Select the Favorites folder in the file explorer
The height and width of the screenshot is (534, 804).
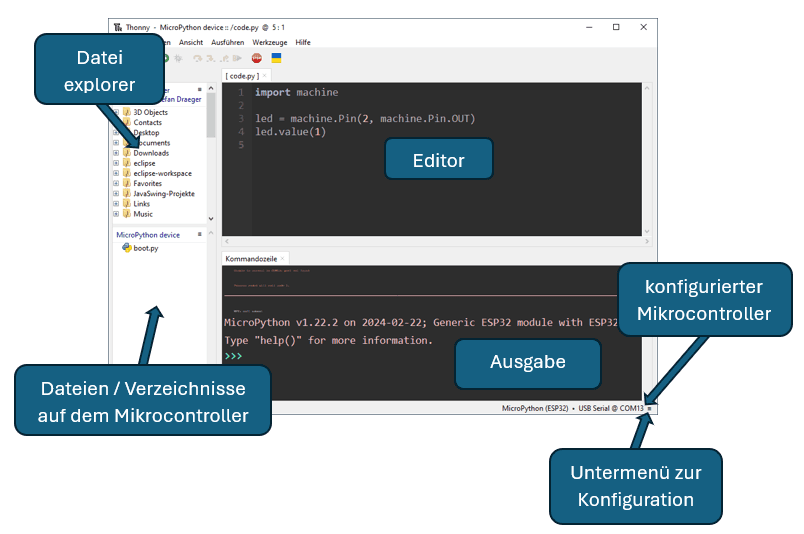[x=148, y=183]
